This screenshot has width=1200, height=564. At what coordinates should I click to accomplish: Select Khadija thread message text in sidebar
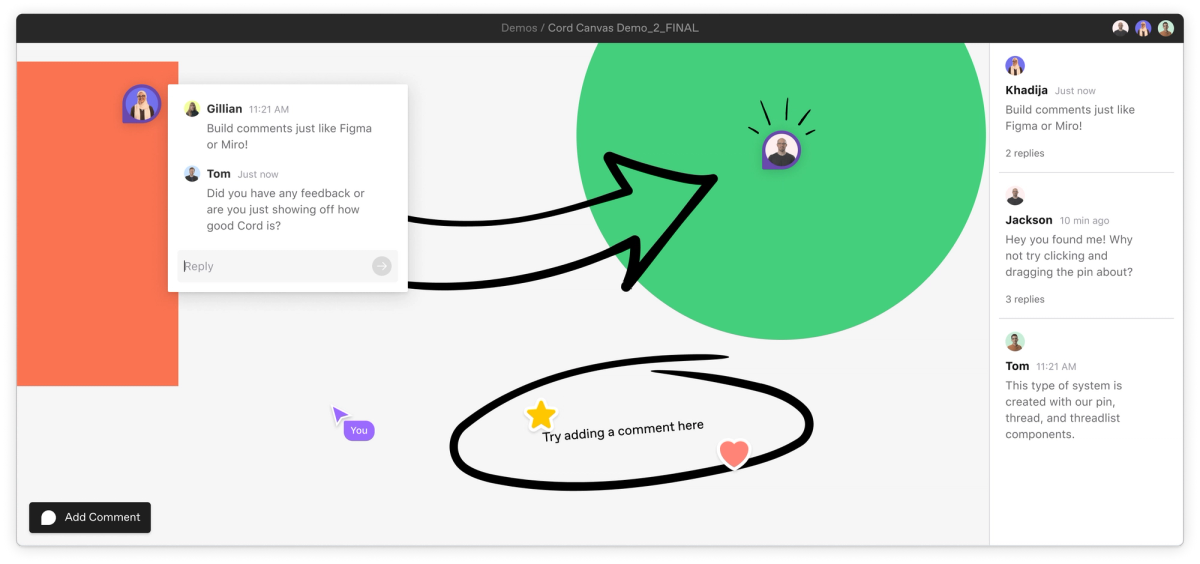pos(1070,118)
